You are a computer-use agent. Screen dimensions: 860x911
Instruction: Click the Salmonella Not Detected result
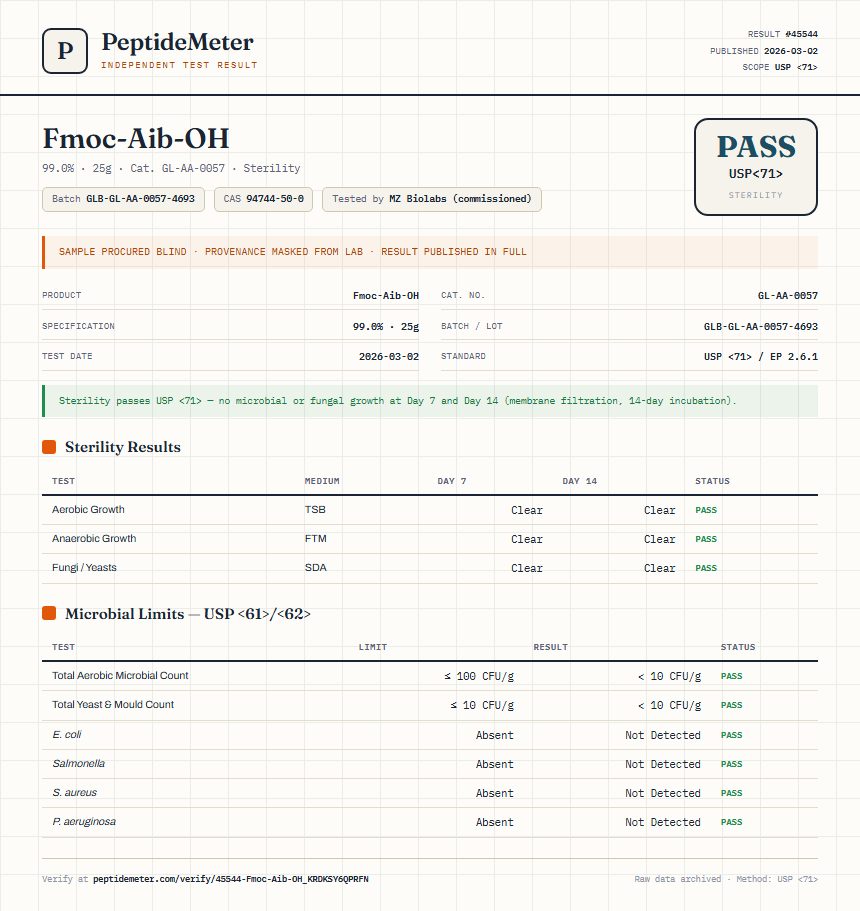(663, 765)
